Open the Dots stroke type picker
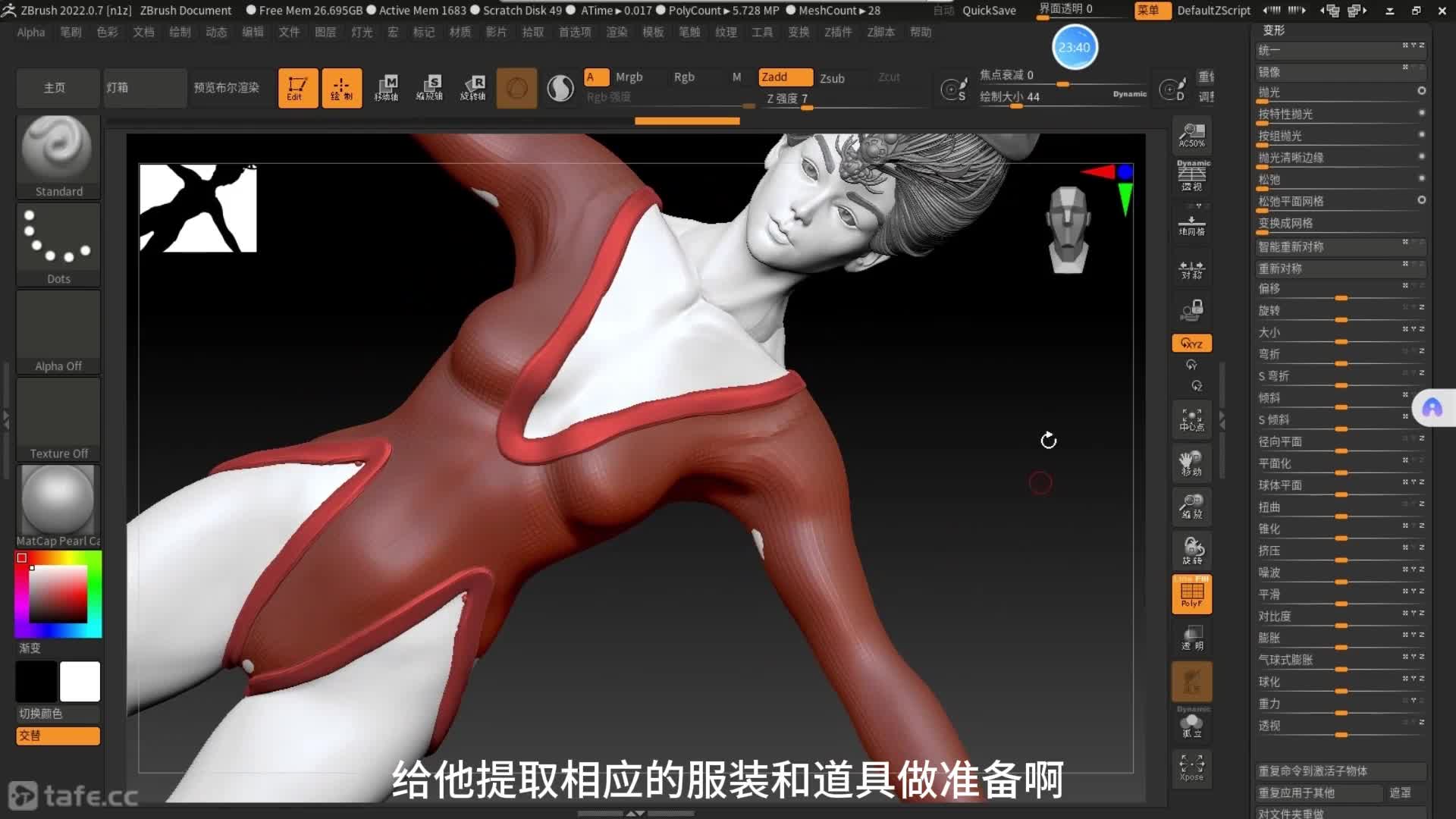The width and height of the screenshot is (1456, 819). point(58,244)
